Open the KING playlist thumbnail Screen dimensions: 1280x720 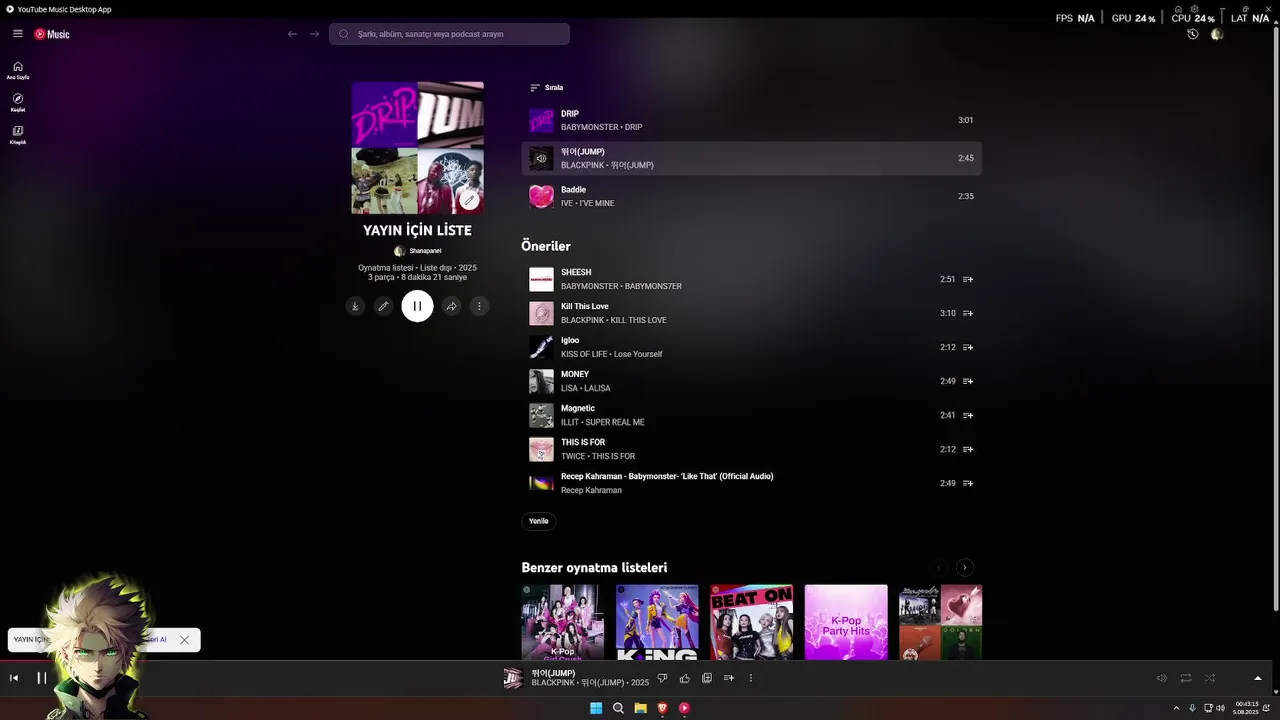(657, 622)
